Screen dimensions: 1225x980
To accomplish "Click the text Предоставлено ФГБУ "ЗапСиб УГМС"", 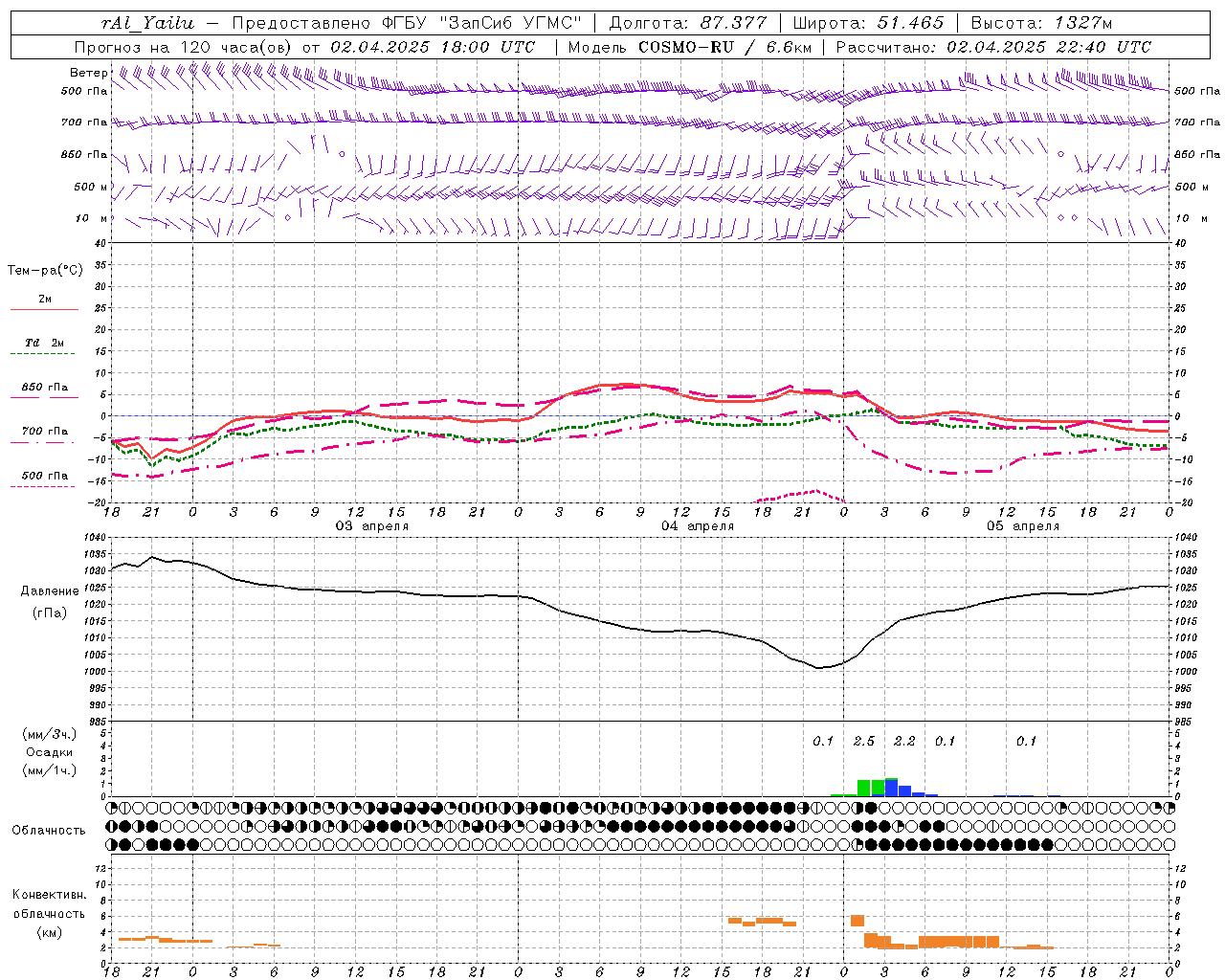I will point(407,23).
